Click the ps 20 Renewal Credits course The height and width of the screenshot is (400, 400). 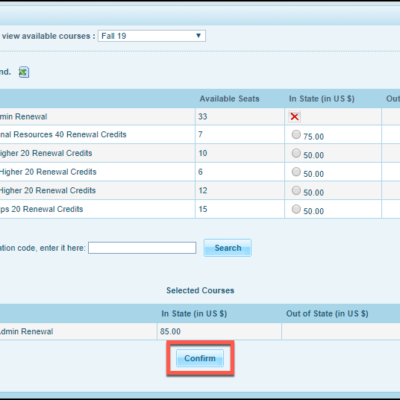pos(41,209)
